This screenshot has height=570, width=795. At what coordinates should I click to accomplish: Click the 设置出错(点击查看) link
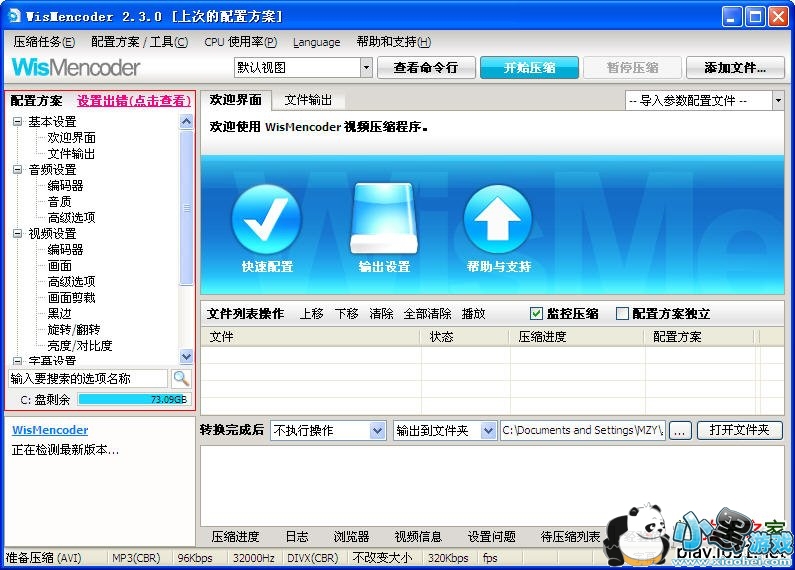point(134,100)
